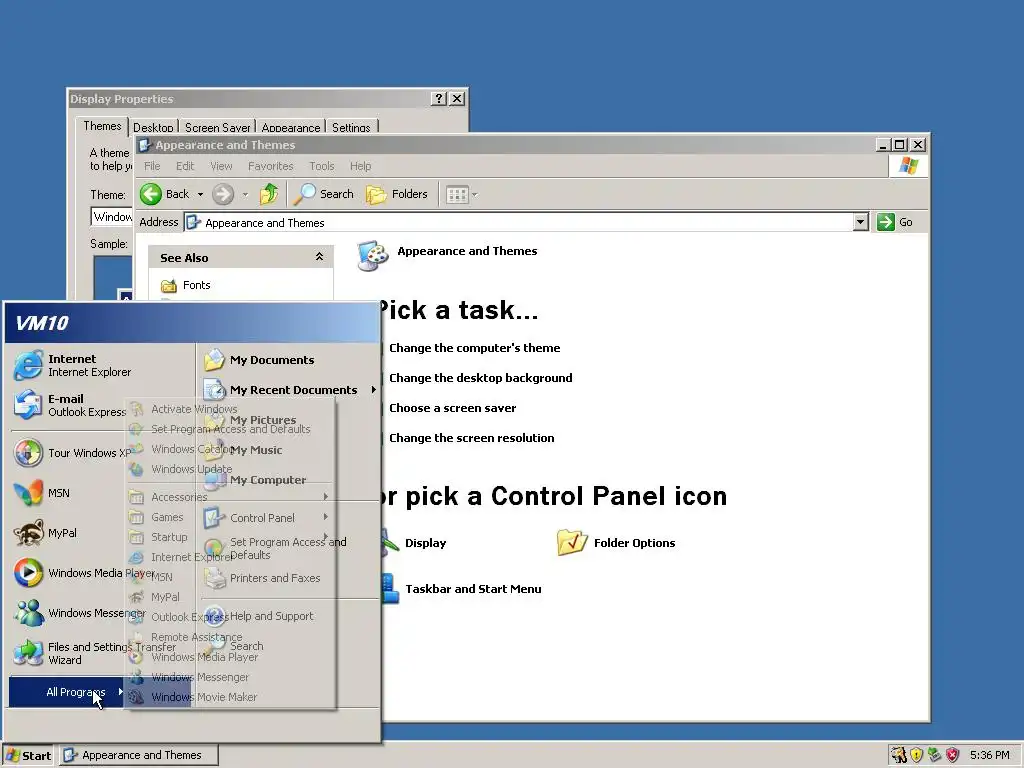Viewport: 1024px width, 768px height.
Task: Click Appearance and Themes taskbar button
Action: point(140,756)
